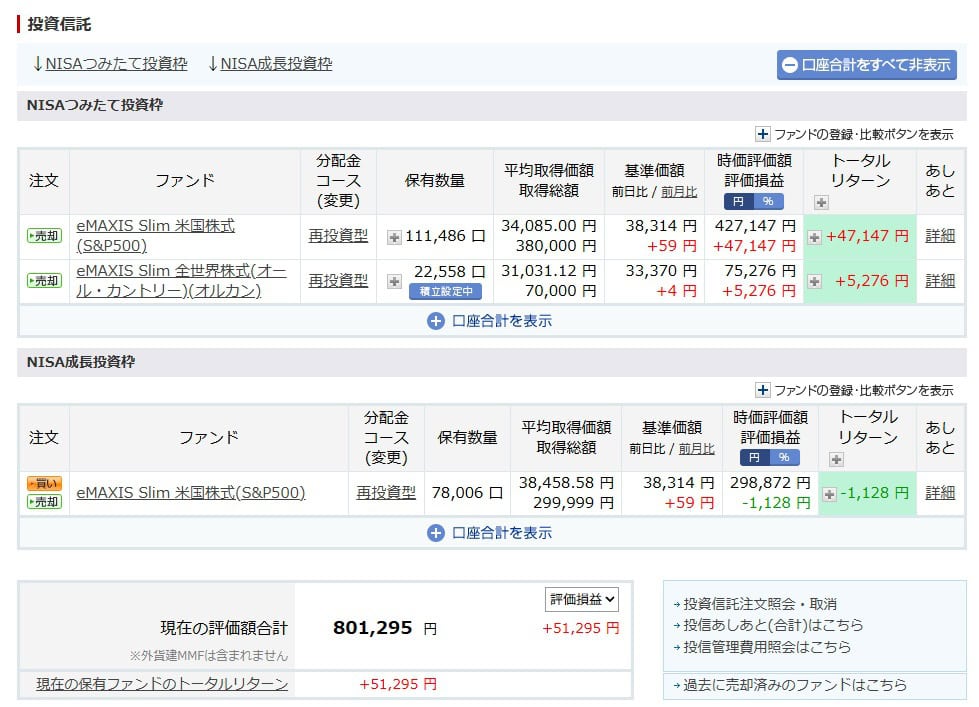The height and width of the screenshot is (707, 979).
Task: Jump to NISA成長投資枠 section
Action: 270,63
